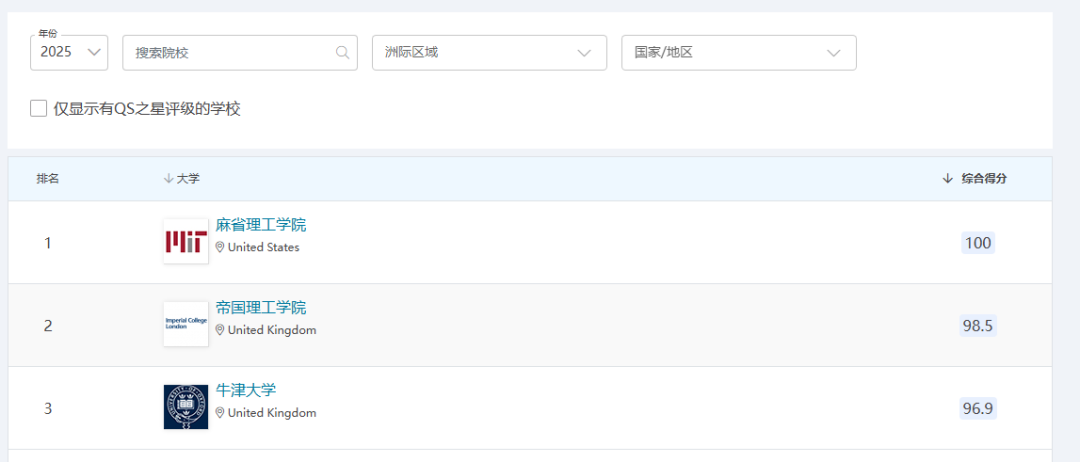Expand the 洲际区域 dropdown
Image resolution: width=1080 pixels, height=462 pixels.
[x=489, y=52]
